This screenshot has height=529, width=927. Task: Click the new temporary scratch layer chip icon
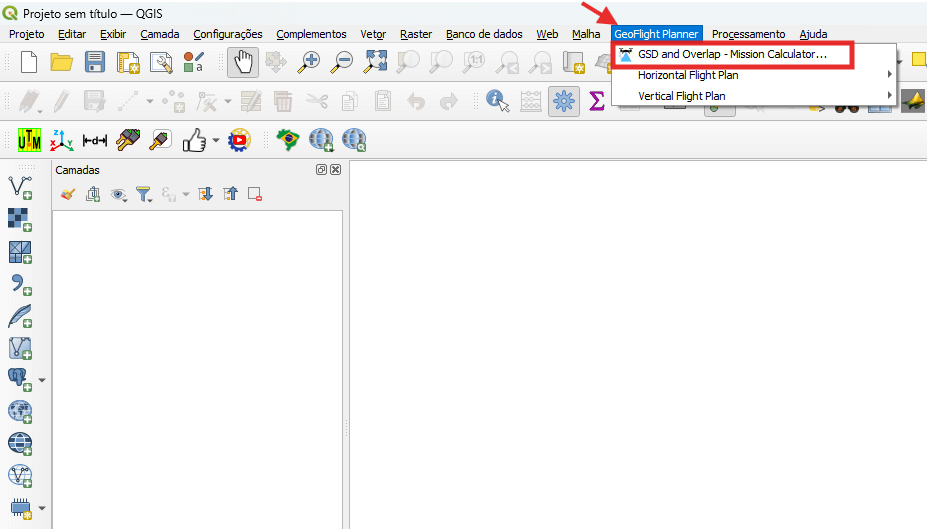pyautogui.click(x=21, y=508)
